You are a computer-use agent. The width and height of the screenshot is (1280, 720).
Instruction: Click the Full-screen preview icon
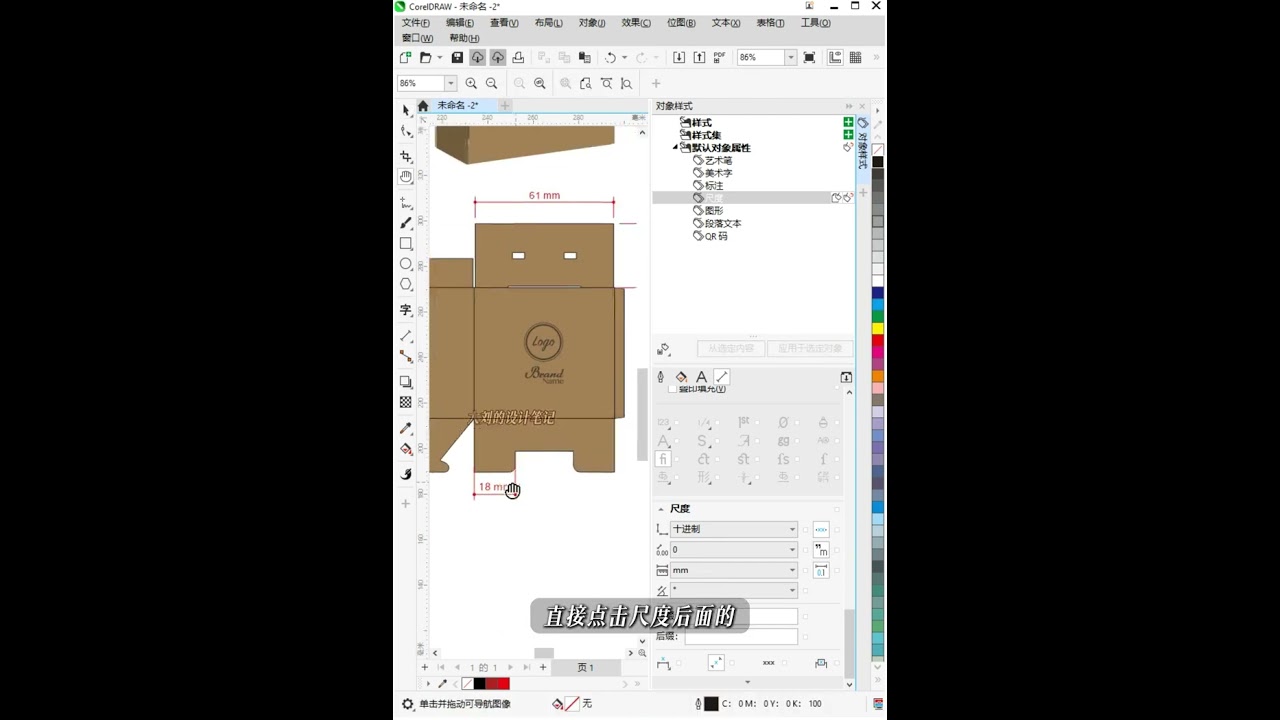pyautogui.click(x=809, y=58)
